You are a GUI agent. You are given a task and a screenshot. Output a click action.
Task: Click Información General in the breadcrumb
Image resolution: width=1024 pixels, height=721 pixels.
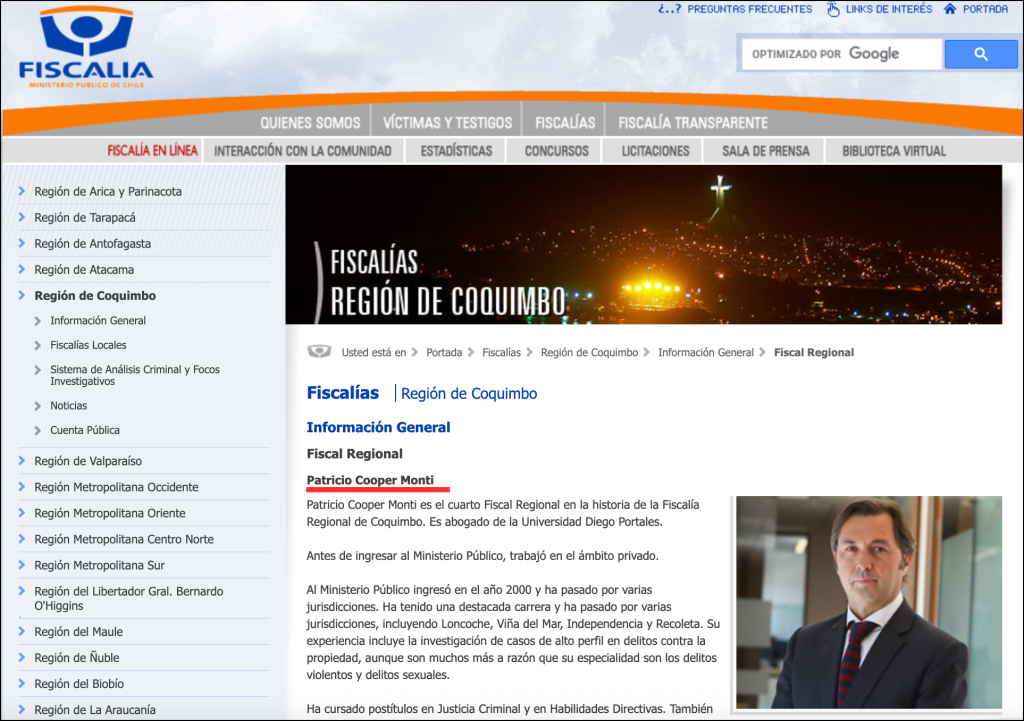tap(706, 353)
